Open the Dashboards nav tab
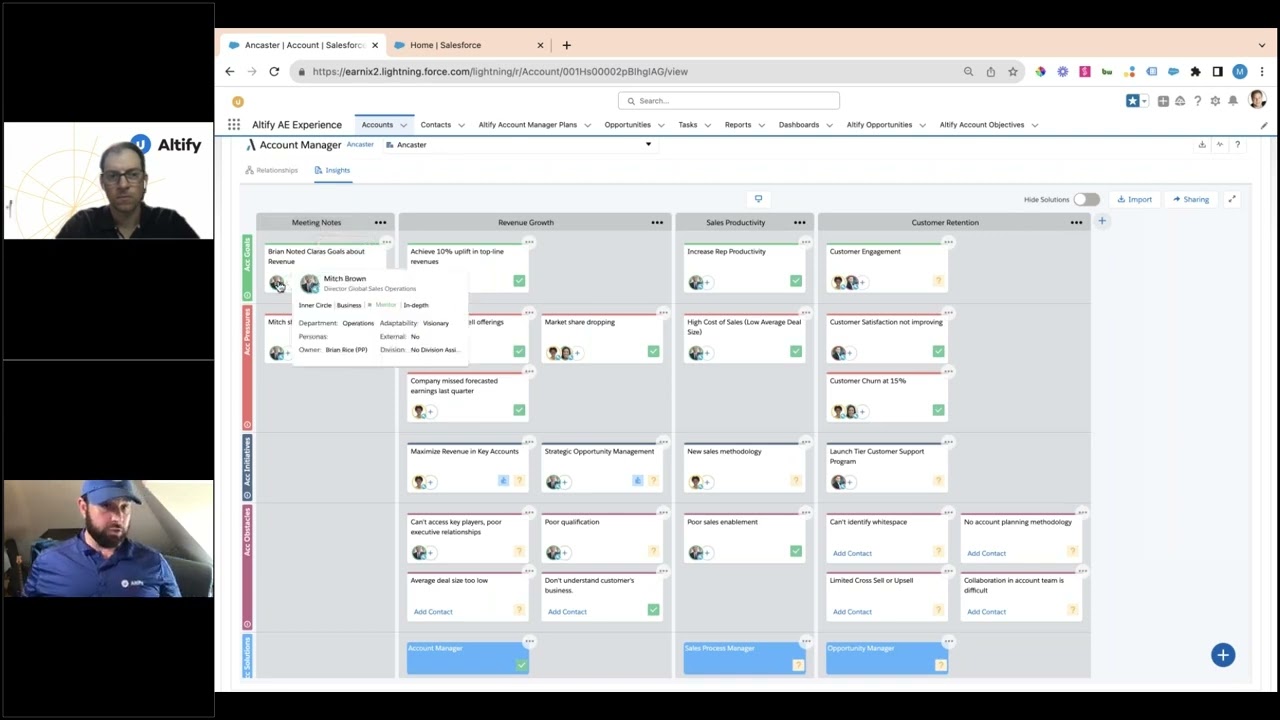The height and width of the screenshot is (720, 1280). (799, 125)
